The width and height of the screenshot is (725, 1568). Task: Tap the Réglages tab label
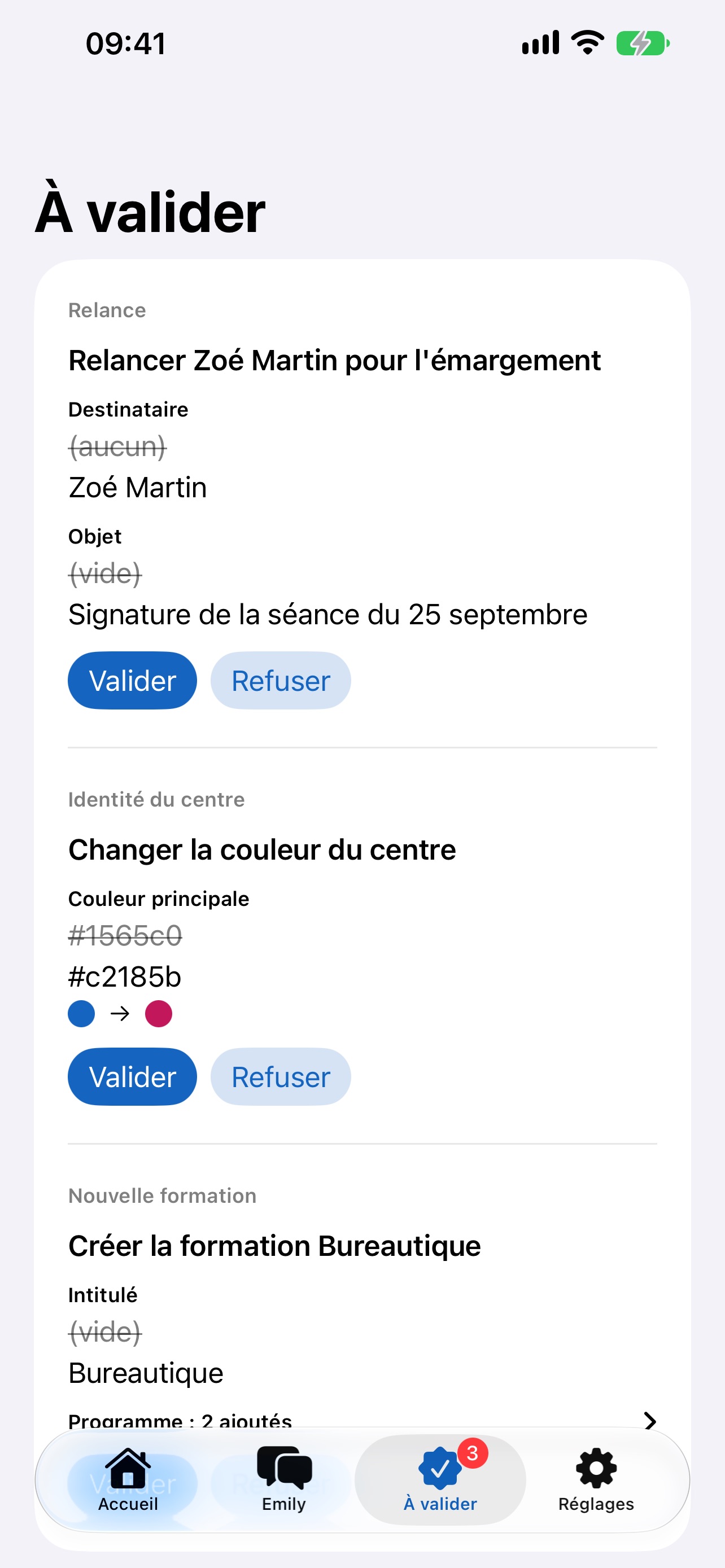596,1505
